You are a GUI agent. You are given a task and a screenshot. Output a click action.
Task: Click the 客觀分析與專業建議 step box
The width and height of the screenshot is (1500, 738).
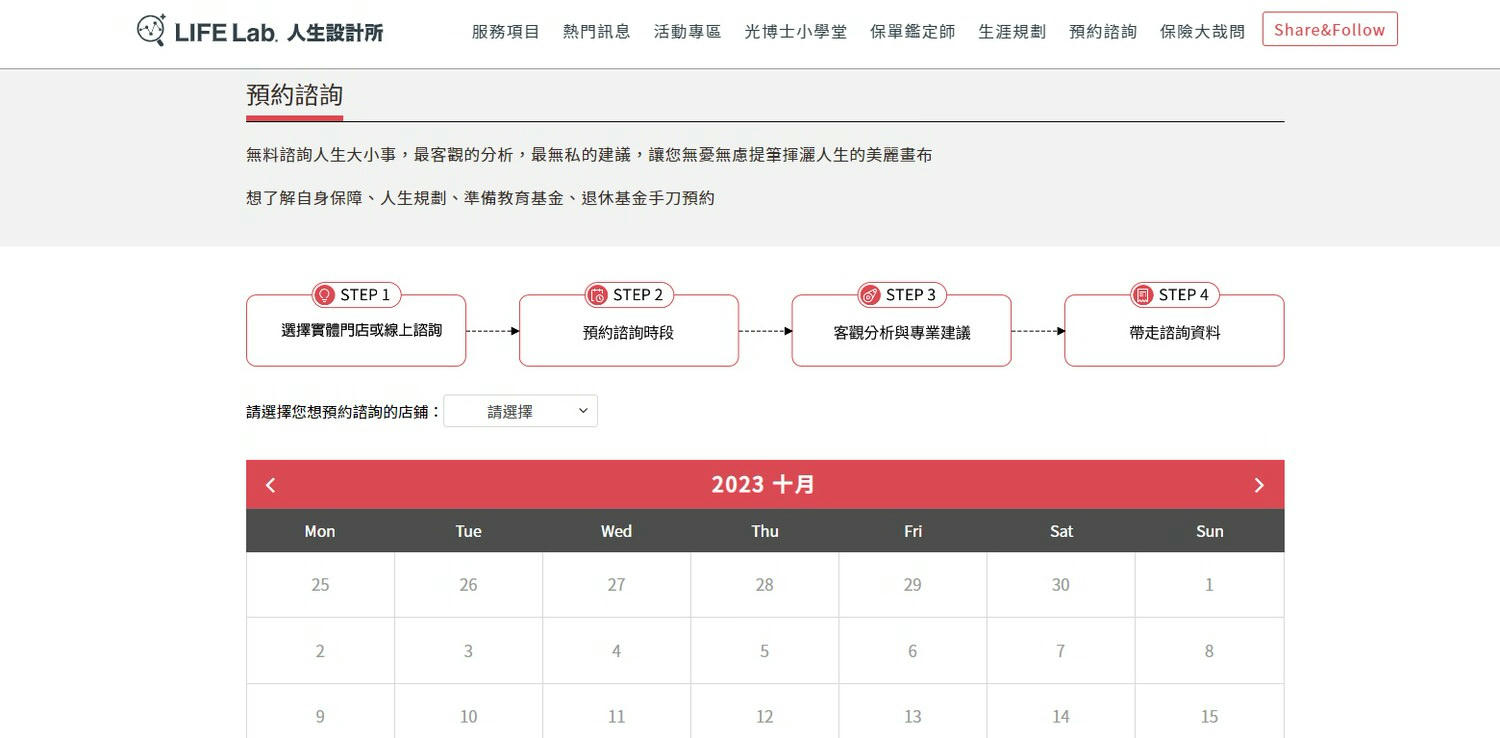902,330
